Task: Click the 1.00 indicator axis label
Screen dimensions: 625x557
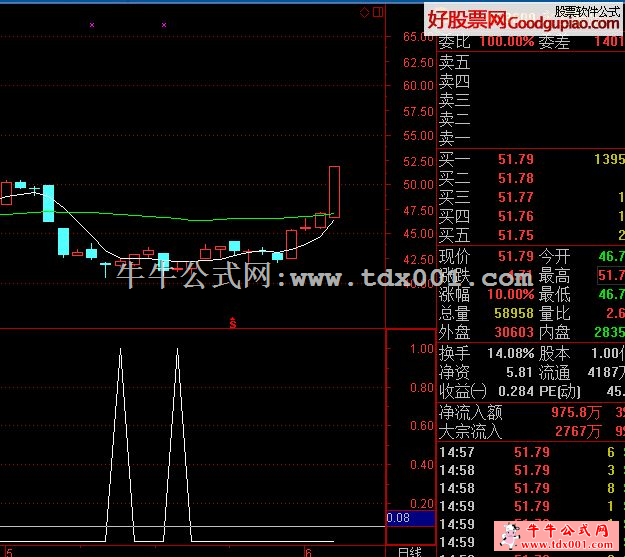Action: pyautogui.click(x=422, y=349)
